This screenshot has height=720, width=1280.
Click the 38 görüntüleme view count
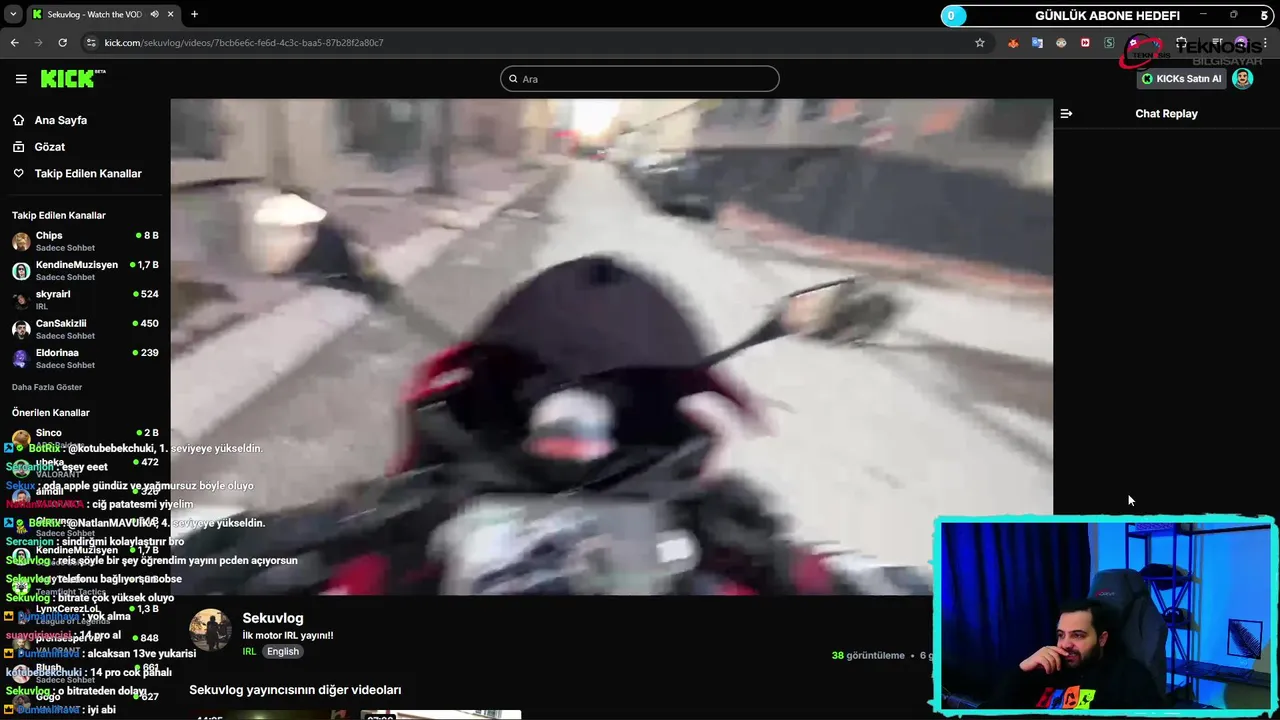[x=868, y=656]
